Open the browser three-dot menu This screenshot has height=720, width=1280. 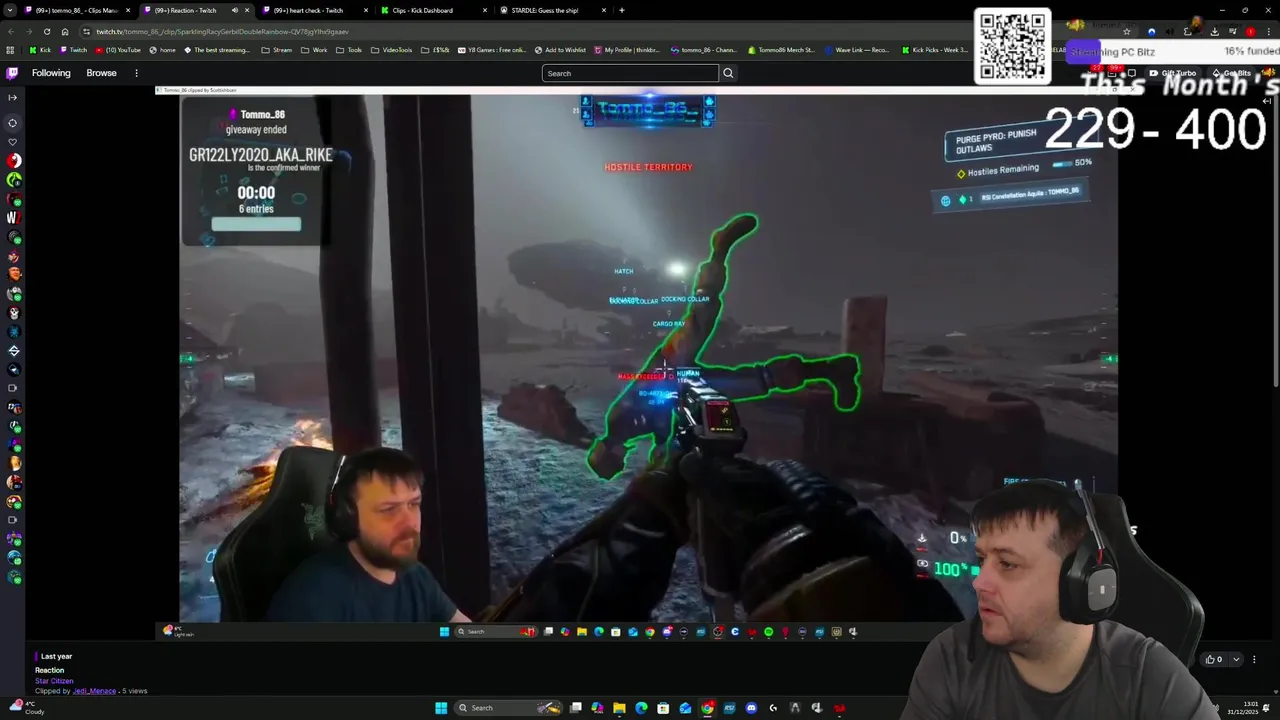click(x=1268, y=31)
